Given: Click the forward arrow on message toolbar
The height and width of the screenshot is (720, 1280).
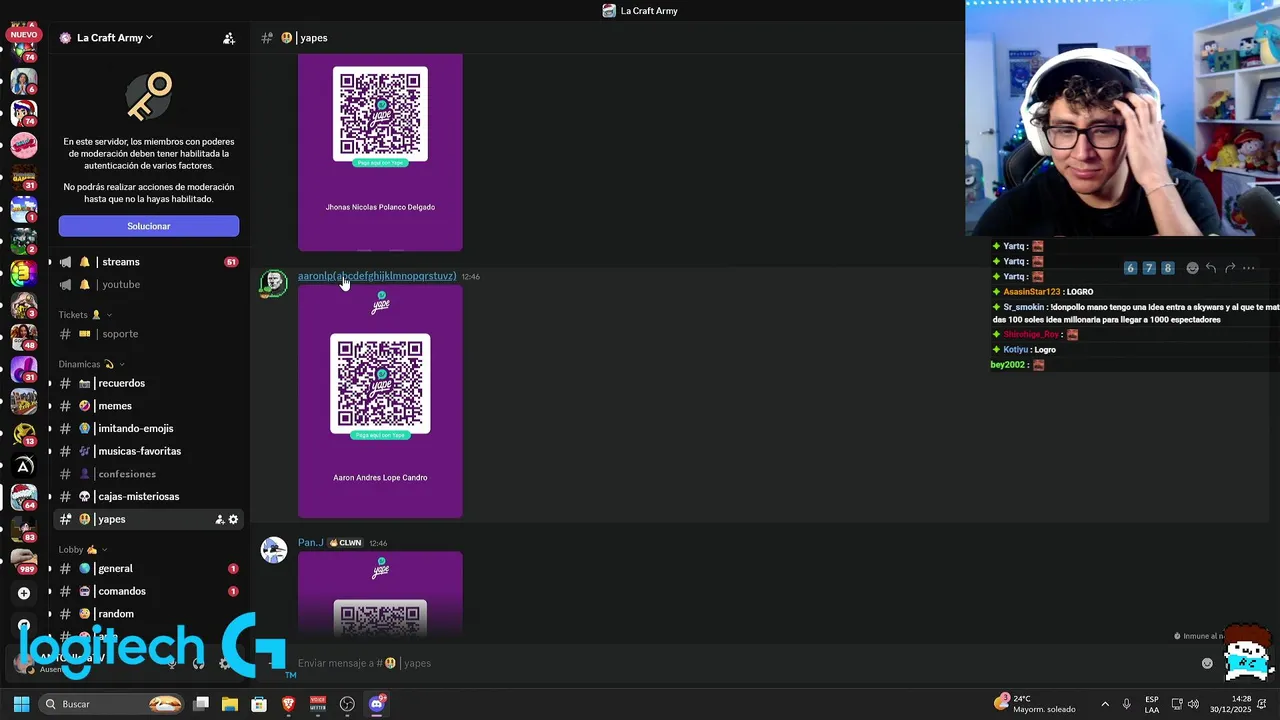Looking at the screenshot, I should (1230, 268).
